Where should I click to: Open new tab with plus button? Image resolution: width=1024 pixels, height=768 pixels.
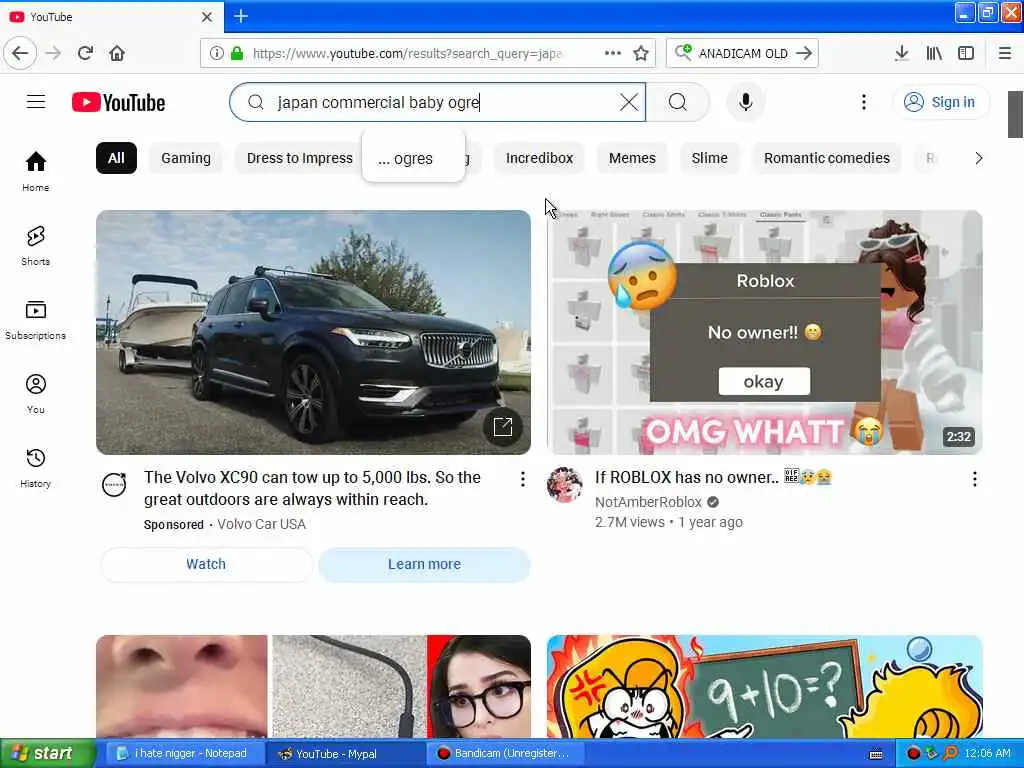[241, 16]
